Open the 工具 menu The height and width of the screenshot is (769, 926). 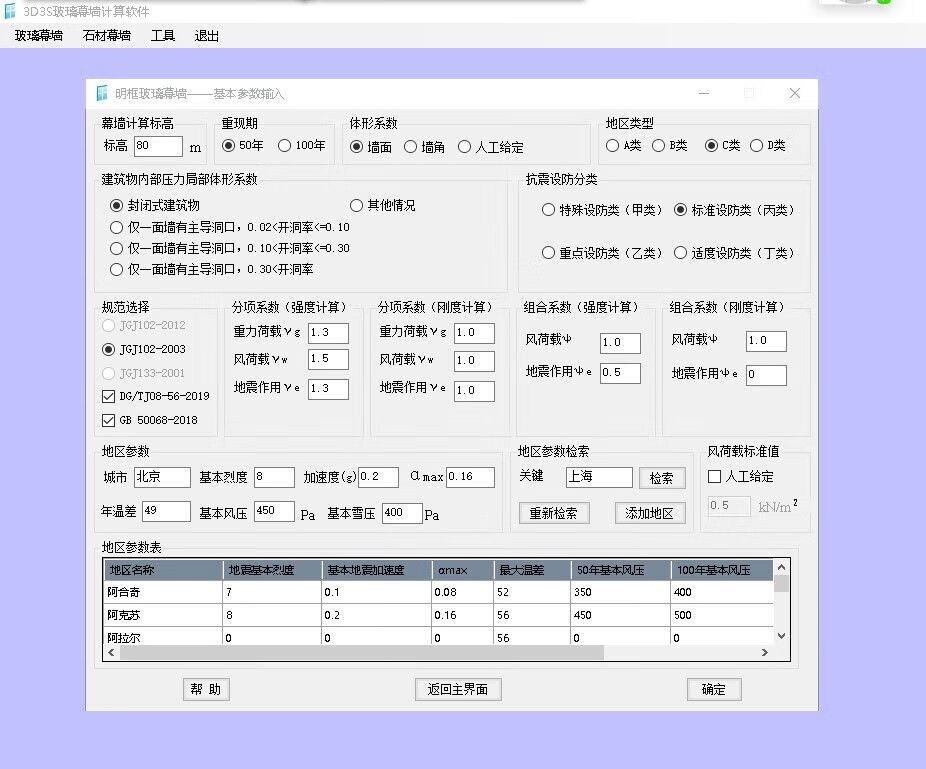[163, 36]
